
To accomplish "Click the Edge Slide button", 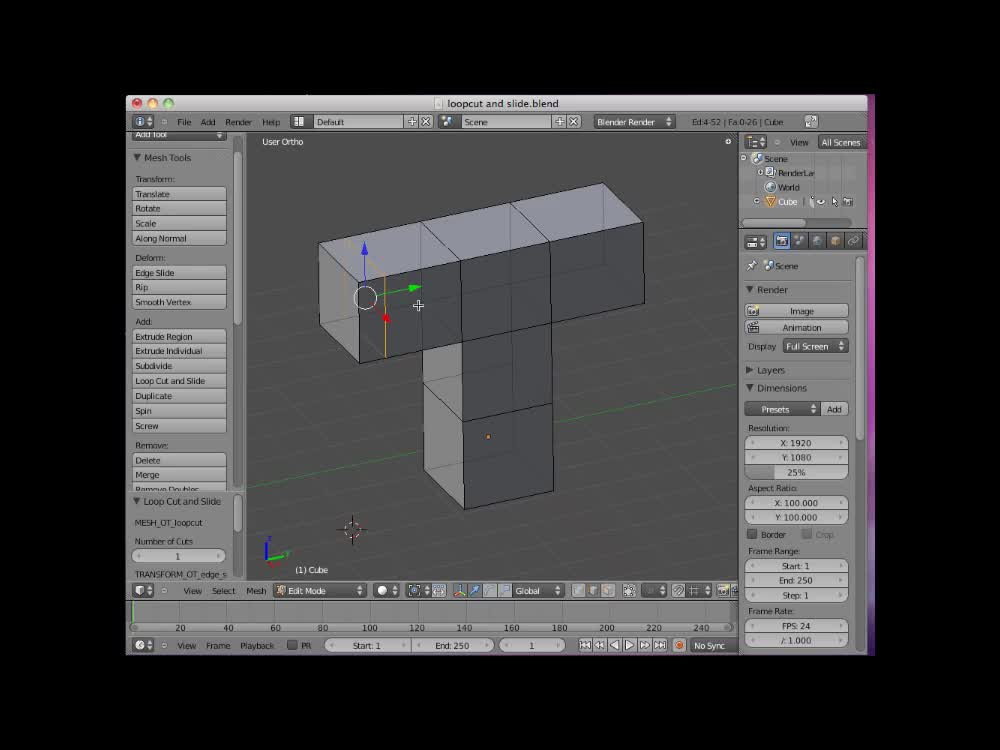I will [x=179, y=272].
